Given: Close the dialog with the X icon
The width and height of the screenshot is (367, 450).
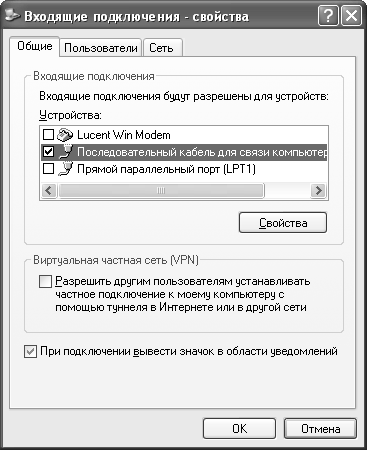Looking at the screenshot, I should click(x=351, y=16).
